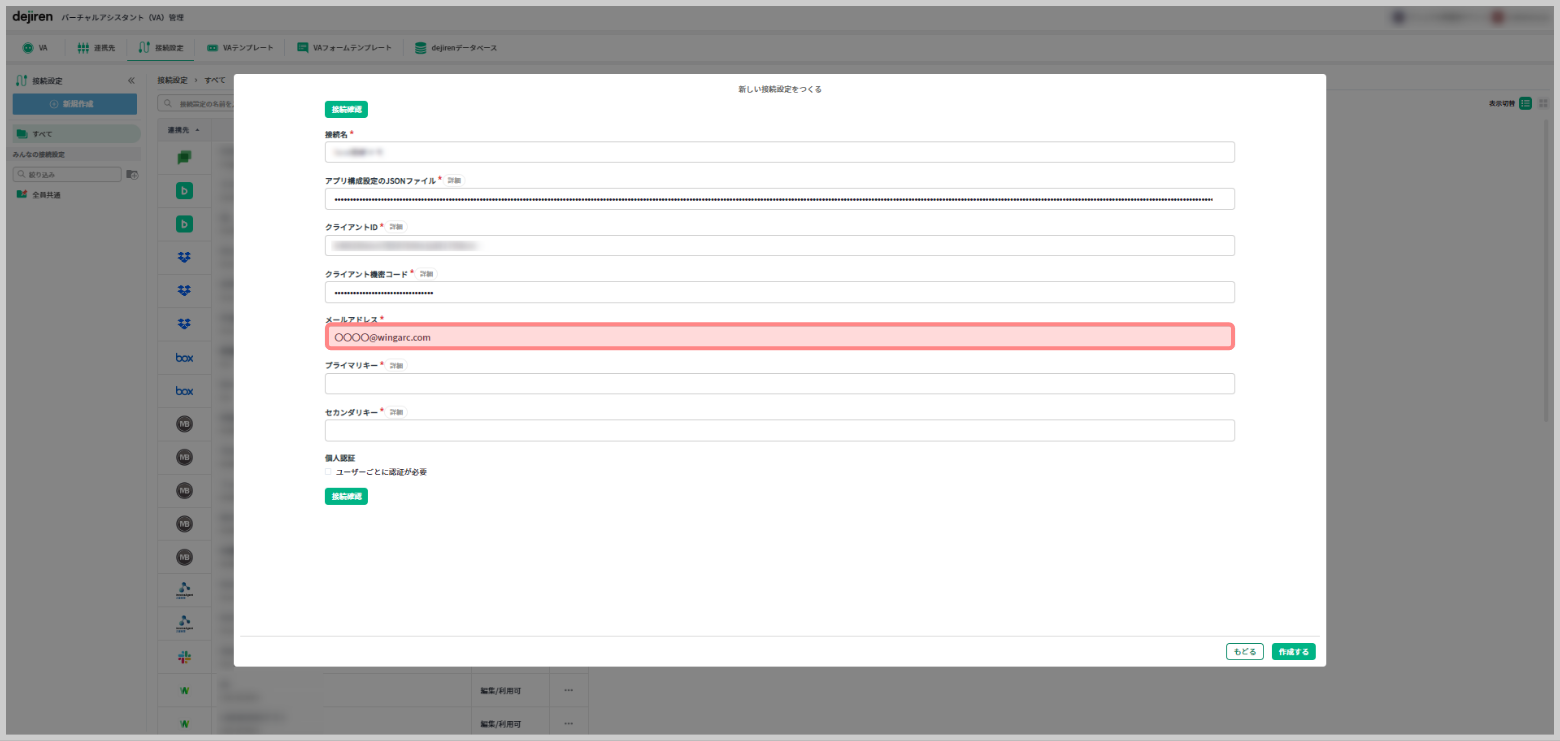1560x741 pixels.
Task: Open 詳細 link beside クライアントID
Action: pos(396,227)
